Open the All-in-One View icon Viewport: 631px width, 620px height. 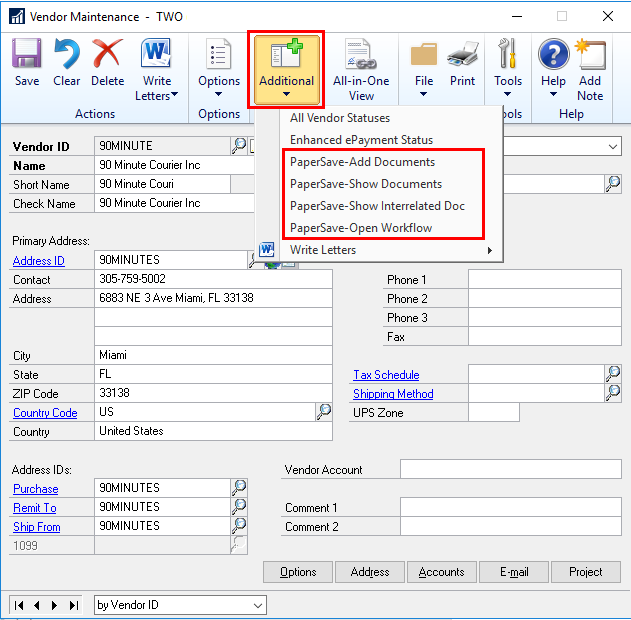[x=361, y=53]
